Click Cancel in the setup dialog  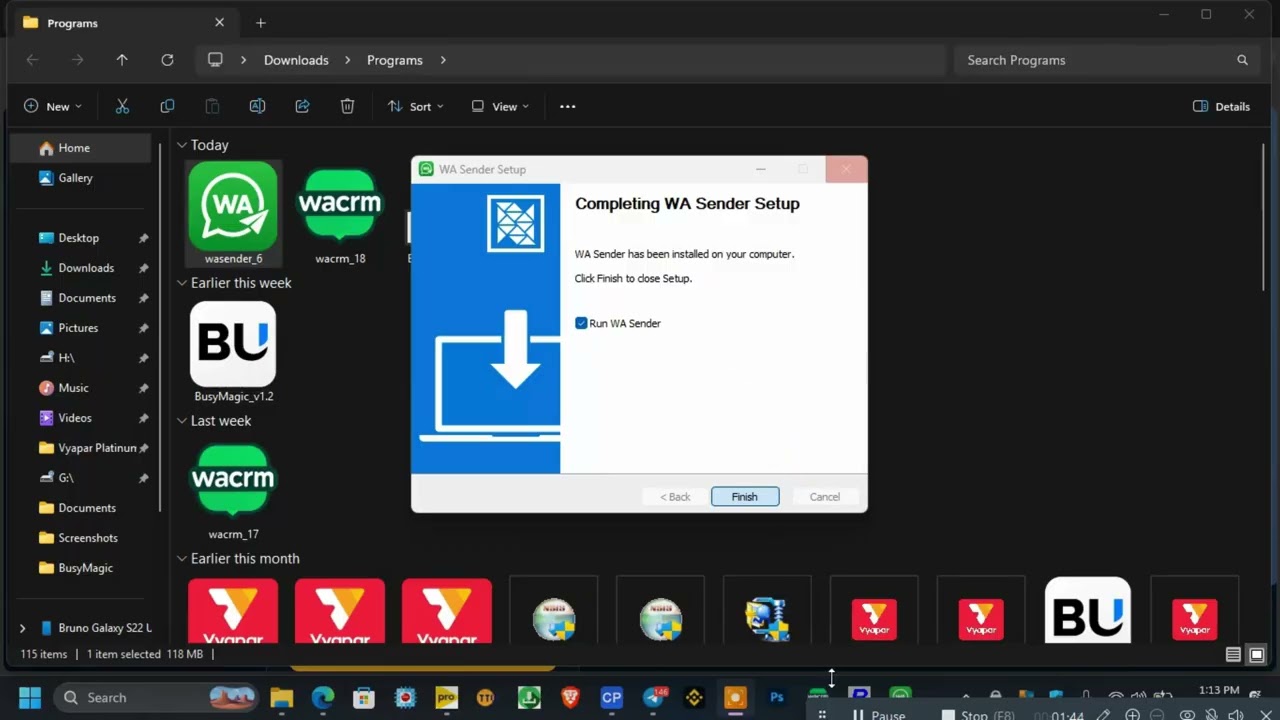click(824, 497)
